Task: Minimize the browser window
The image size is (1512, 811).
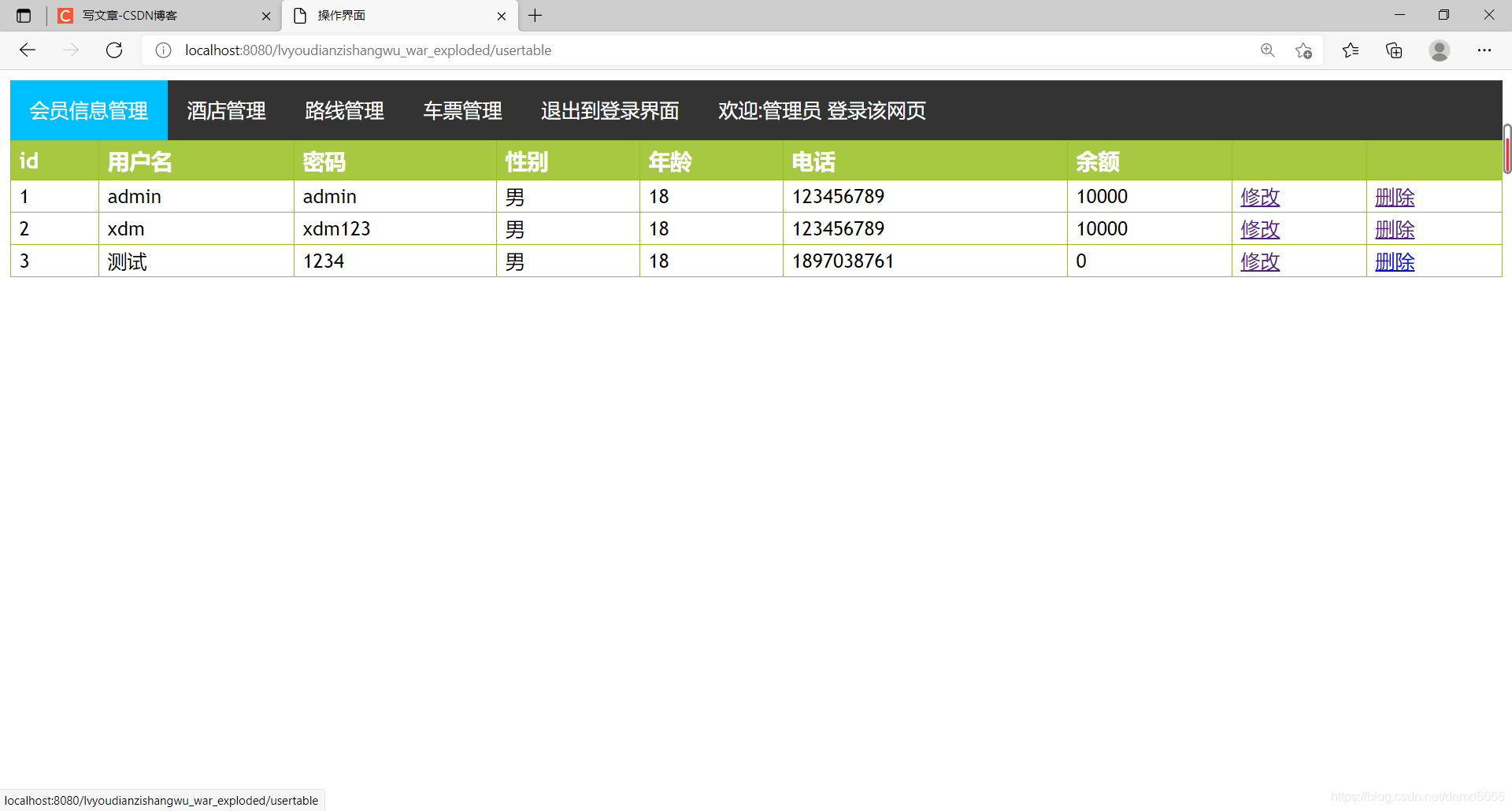Action: [x=1399, y=15]
